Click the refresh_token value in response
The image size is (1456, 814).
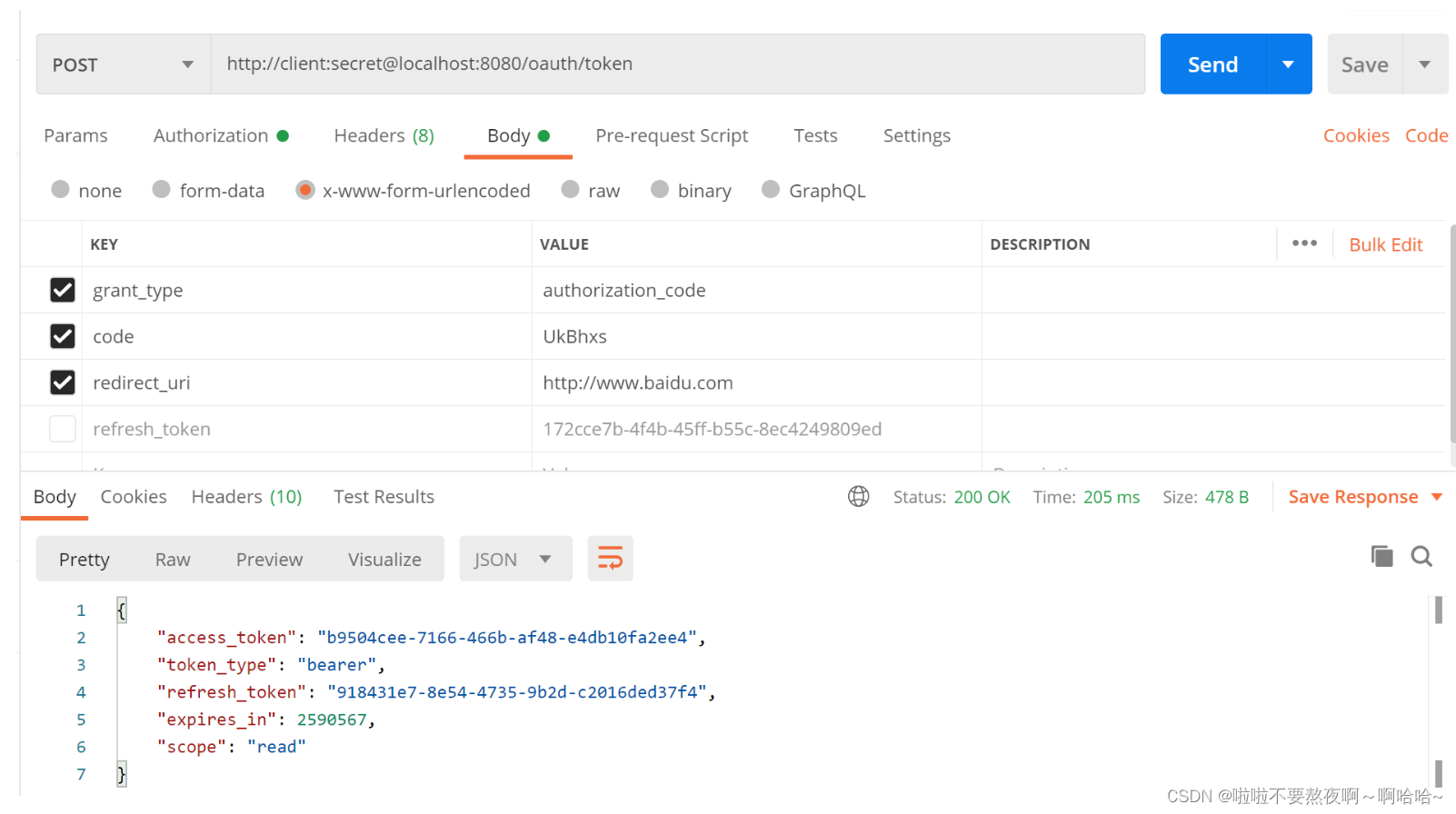517,692
